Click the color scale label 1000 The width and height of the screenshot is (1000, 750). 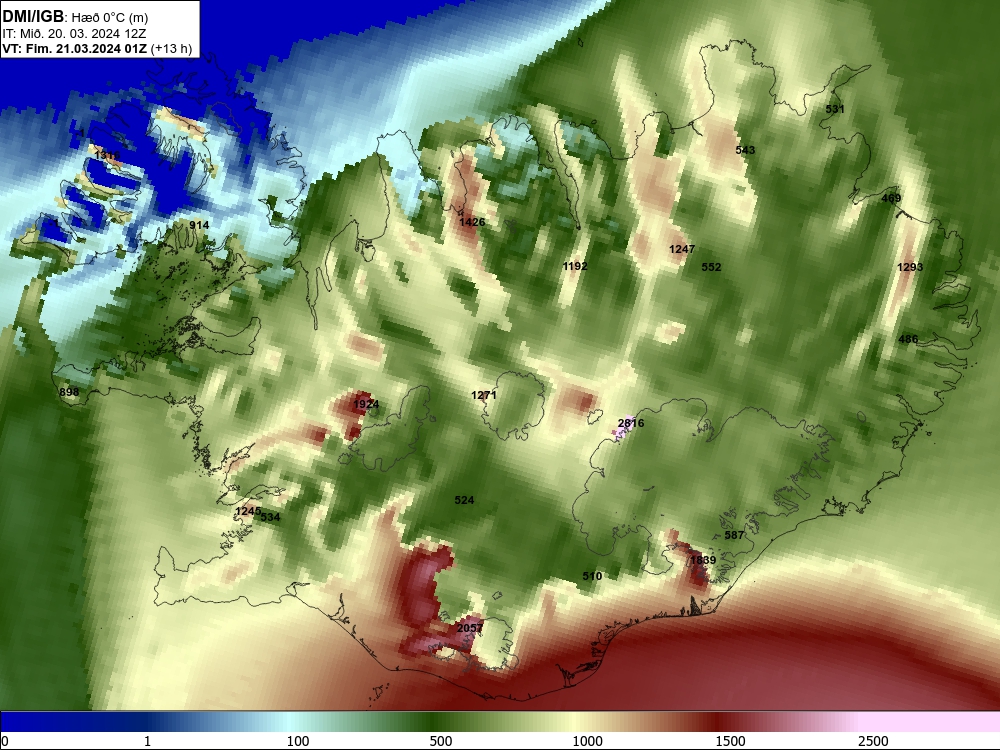click(587, 741)
